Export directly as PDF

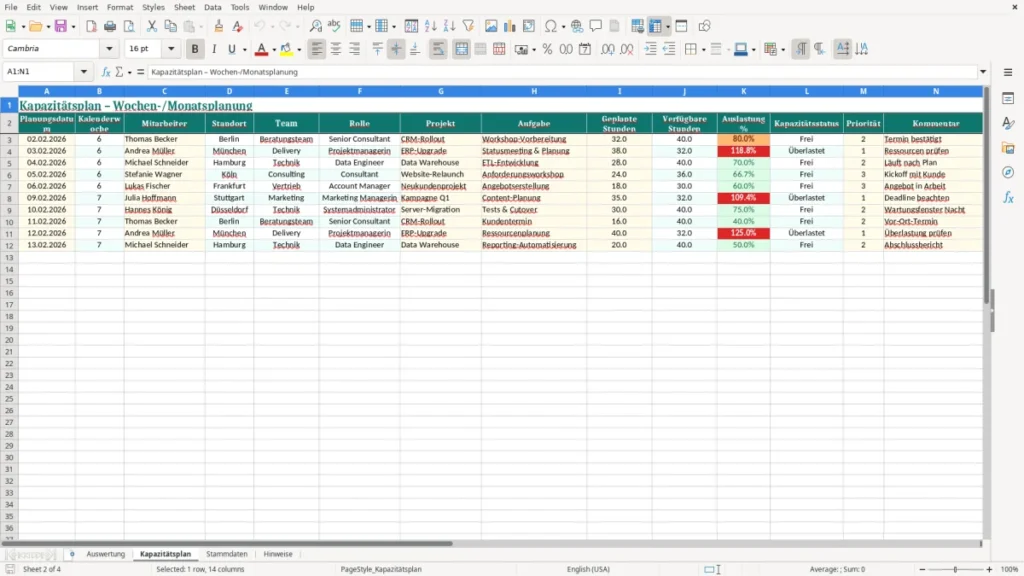pyautogui.click(x=91, y=26)
